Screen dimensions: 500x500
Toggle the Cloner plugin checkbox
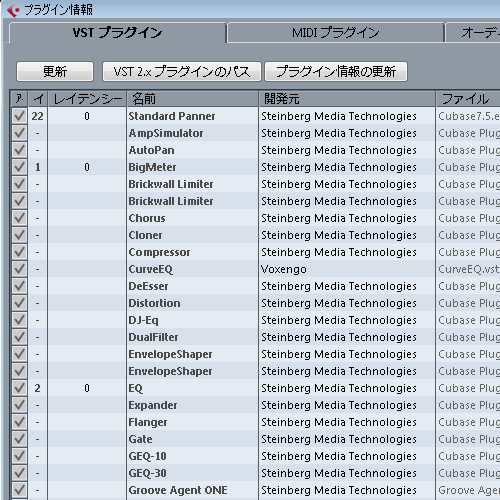(x=19, y=235)
